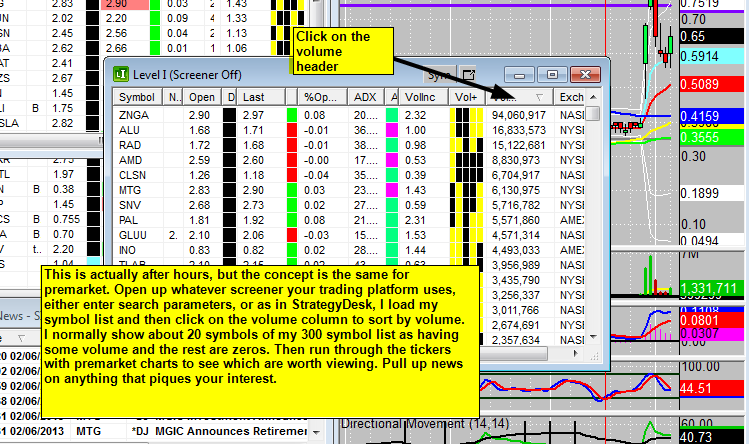Click the red 44.51 indicator label

[711, 388]
